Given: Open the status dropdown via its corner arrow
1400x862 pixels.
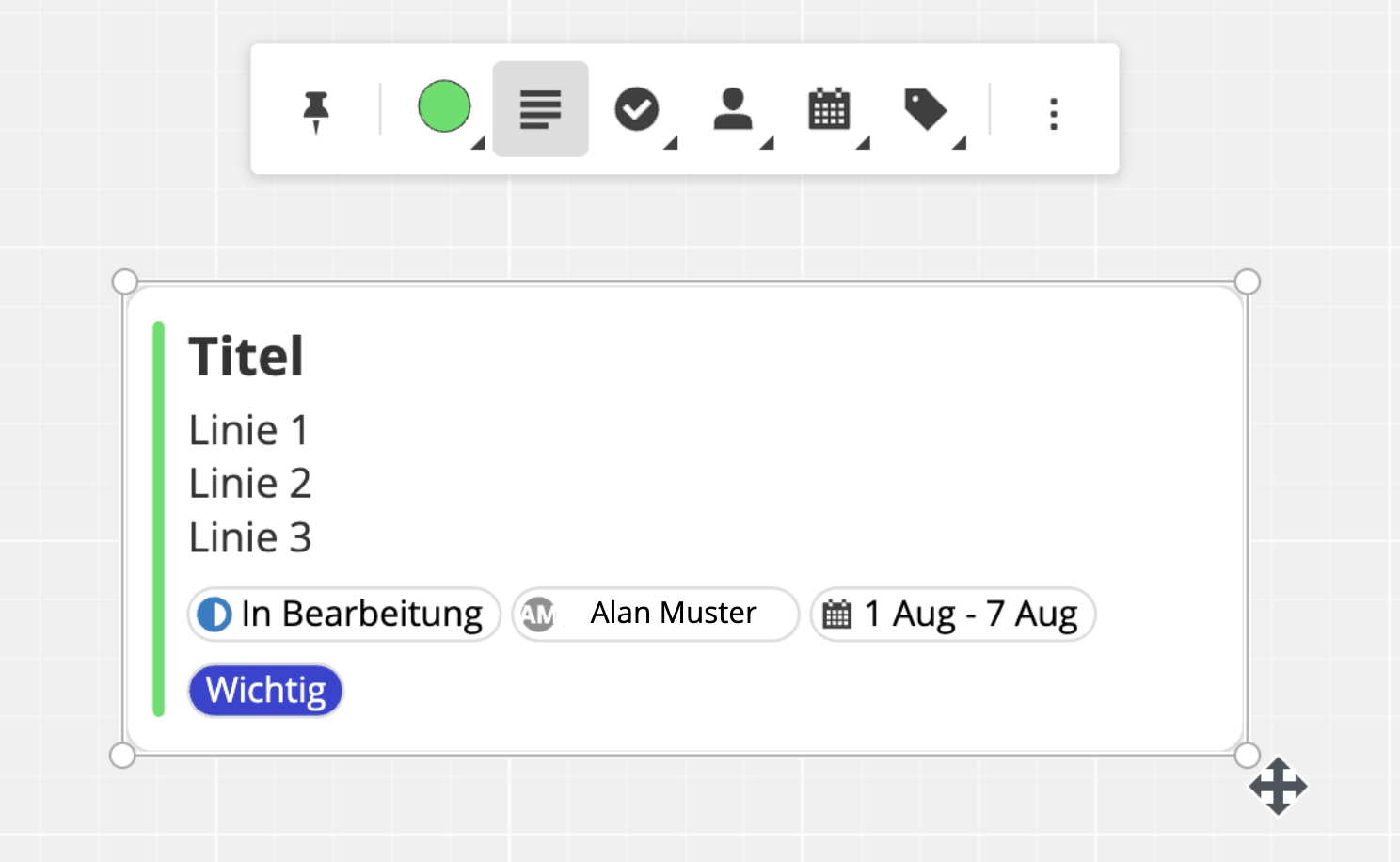Looking at the screenshot, I should (x=670, y=143).
